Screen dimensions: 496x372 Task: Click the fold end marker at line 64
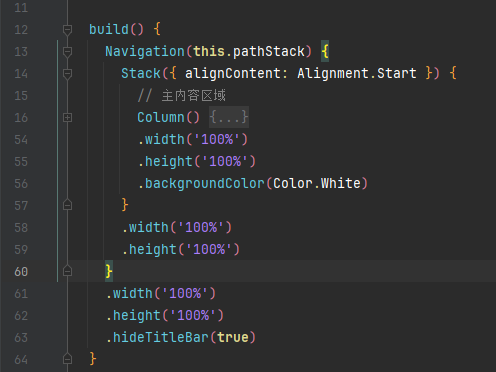[67, 359]
